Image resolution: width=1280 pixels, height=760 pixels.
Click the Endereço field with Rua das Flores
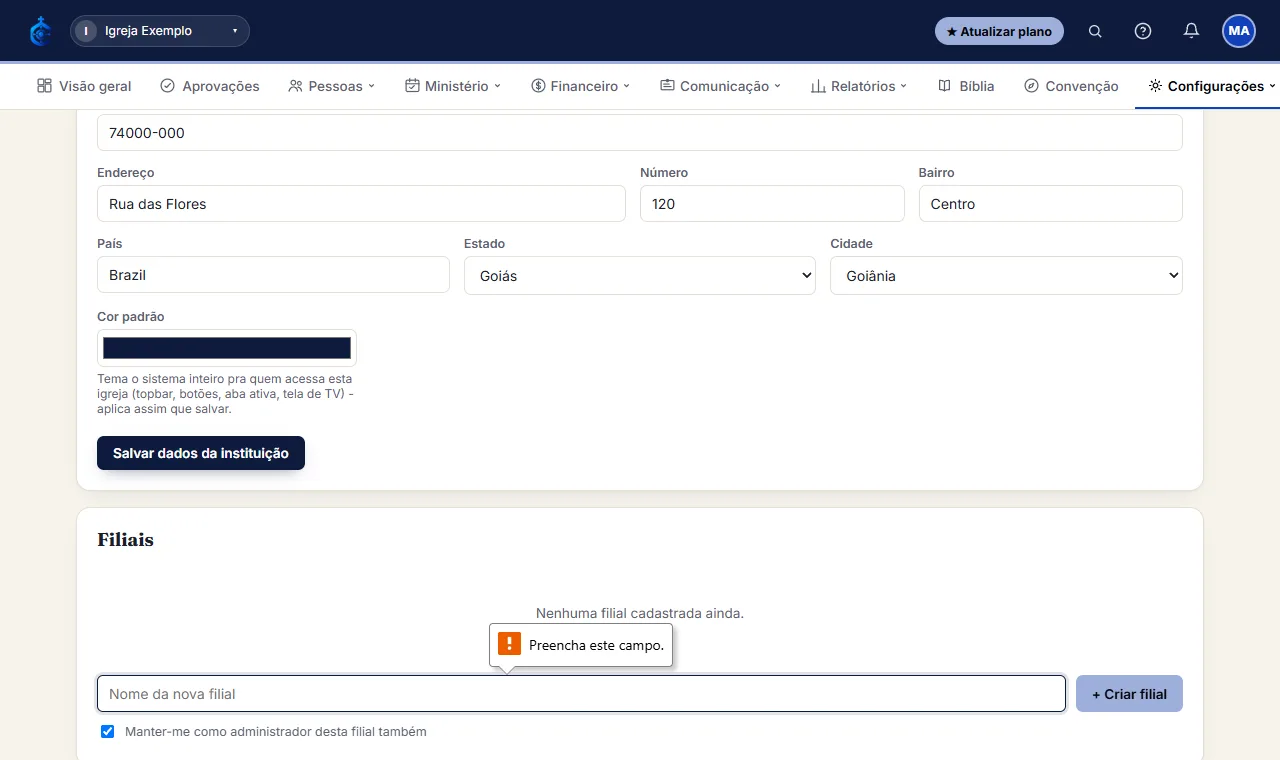pyautogui.click(x=361, y=204)
